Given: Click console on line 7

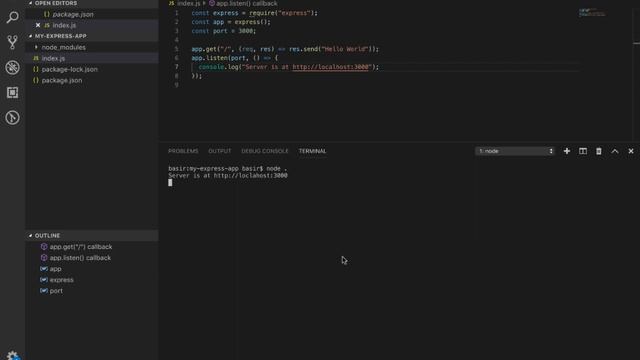Looking at the screenshot, I should pos(211,67).
